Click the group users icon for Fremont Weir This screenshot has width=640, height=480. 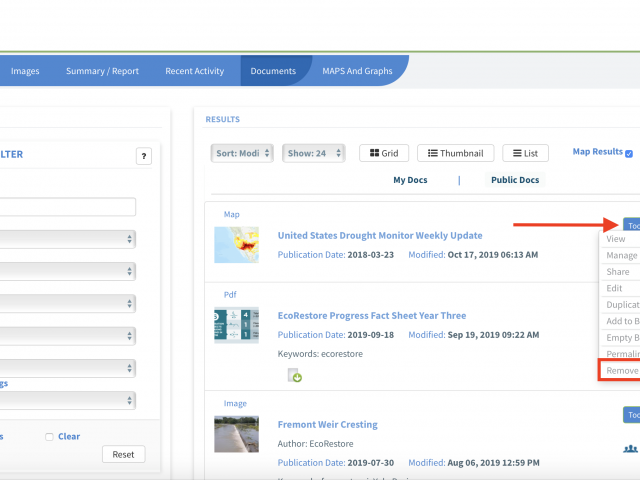[631, 449]
